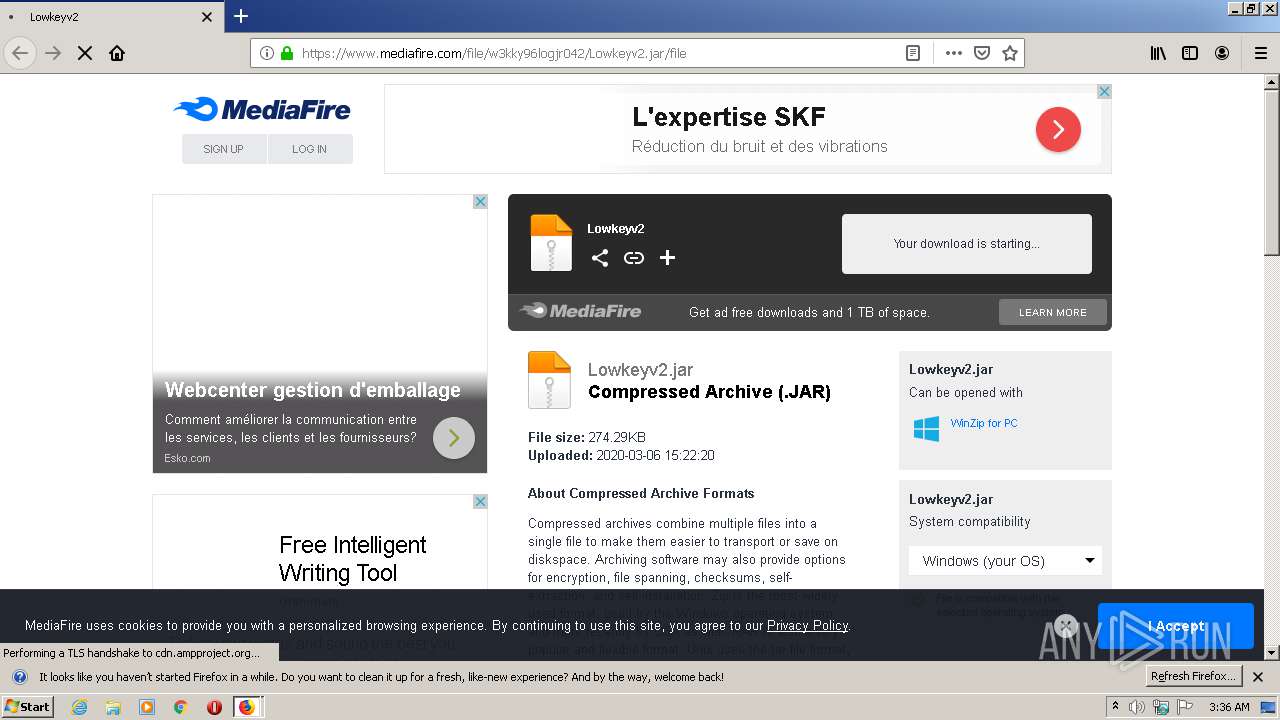1280x720 pixels.
Task: Click the taskbar clock 3:36 AM
Action: (1229, 707)
